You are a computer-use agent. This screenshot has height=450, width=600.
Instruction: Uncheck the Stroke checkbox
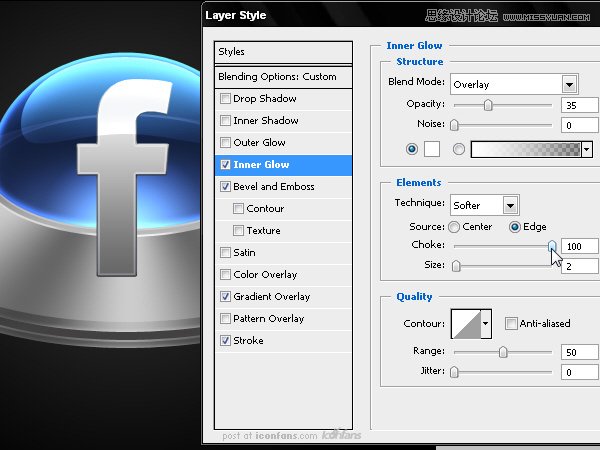(x=225, y=341)
